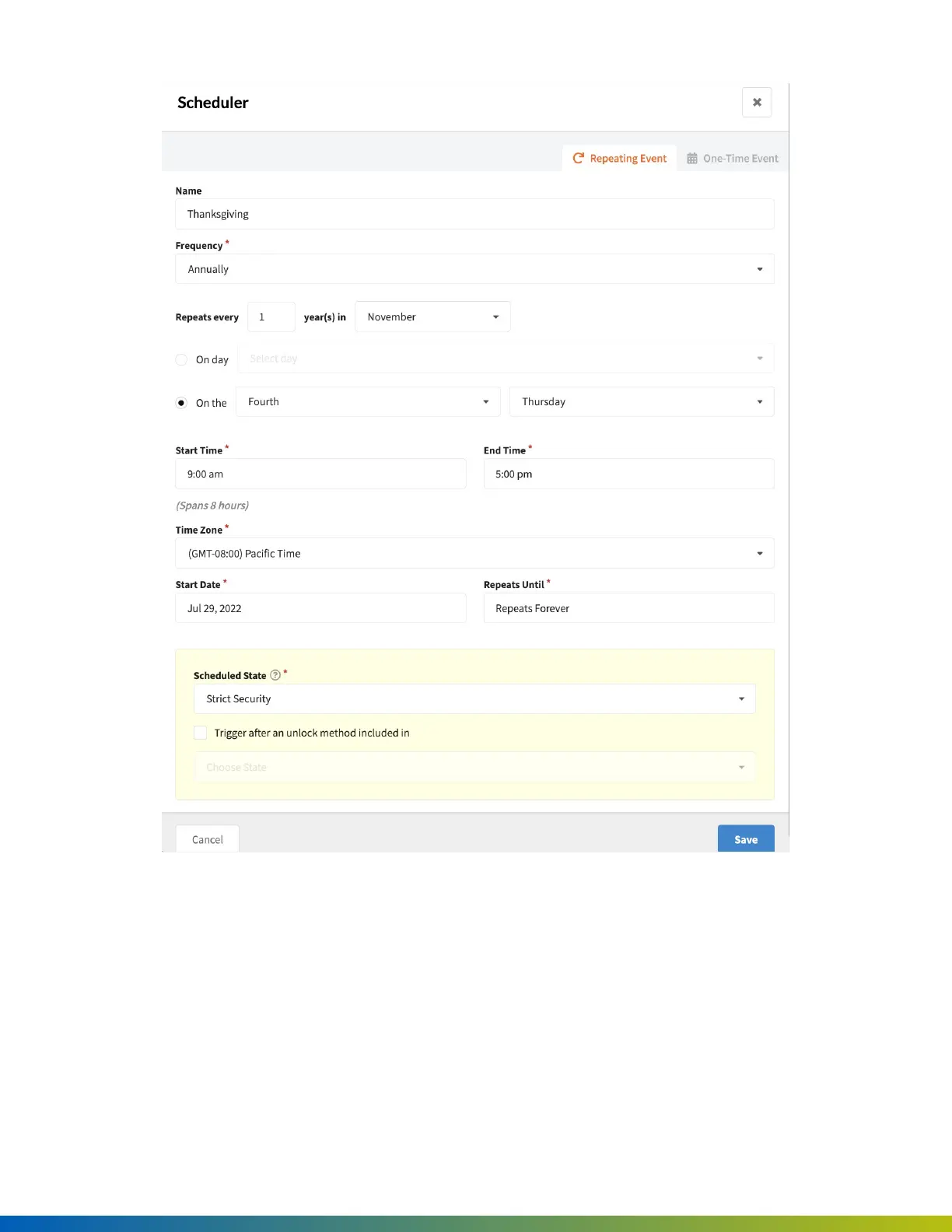Open the Scheduled State Strict Security dropdown
This screenshot has height=1232, width=952.
click(474, 699)
